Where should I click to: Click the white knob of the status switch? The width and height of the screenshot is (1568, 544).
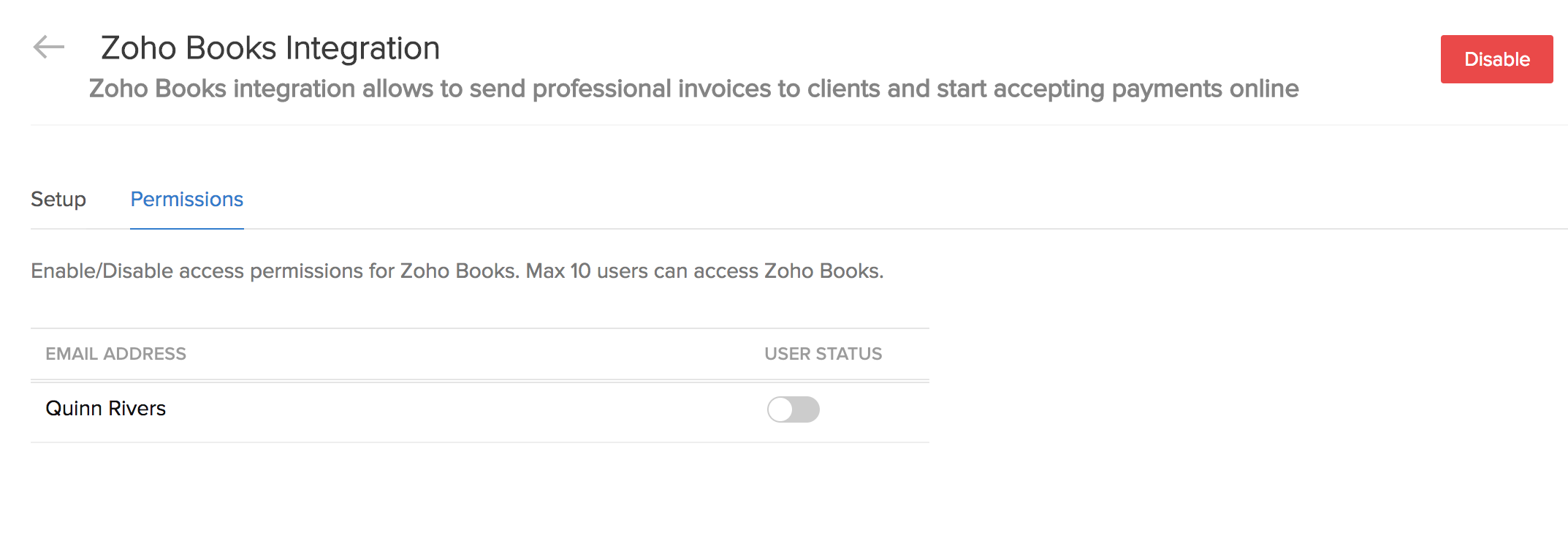point(780,409)
